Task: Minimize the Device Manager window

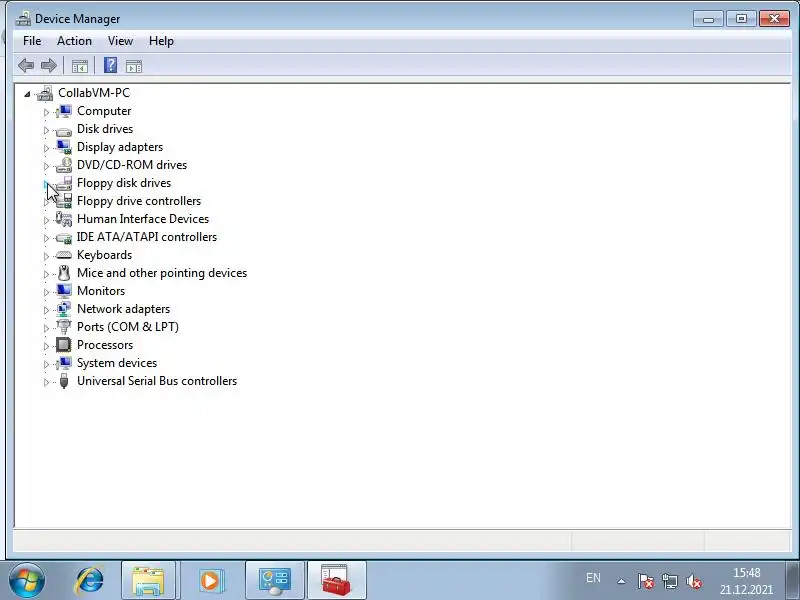Action: point(708,19)
